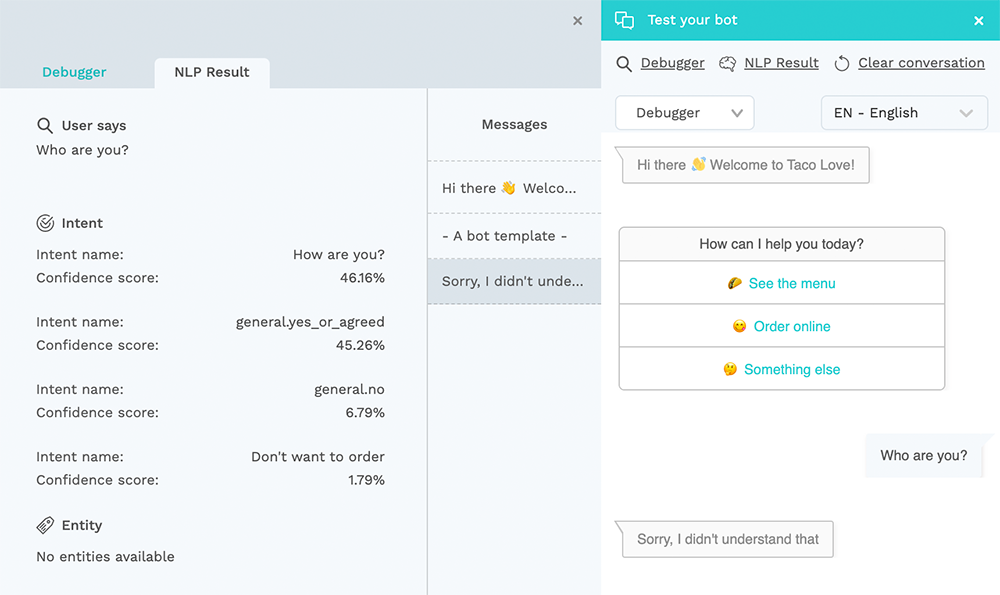Click the search icon next to User says
This screenshot has width=1000, height=595.
click(x=45, y=126)
